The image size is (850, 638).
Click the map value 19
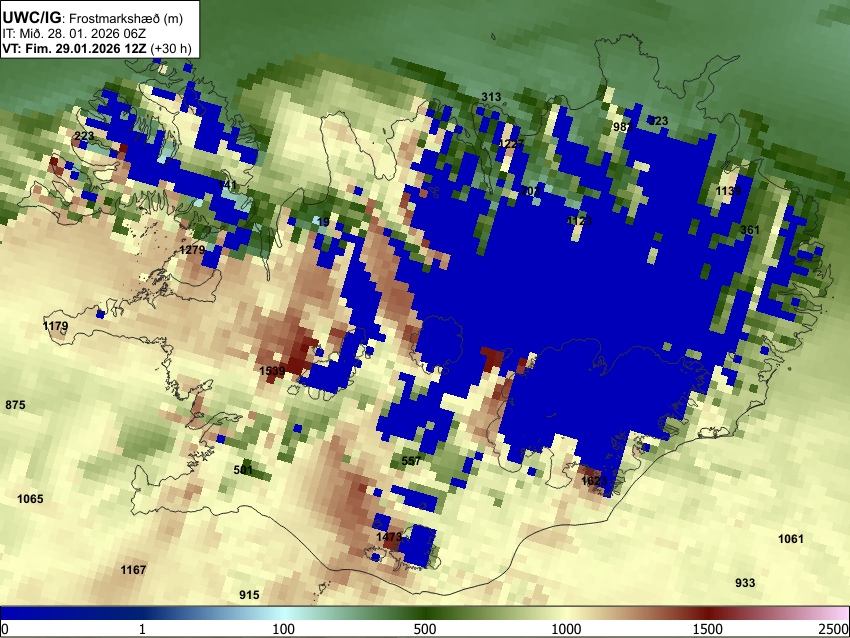pos(323,222)
